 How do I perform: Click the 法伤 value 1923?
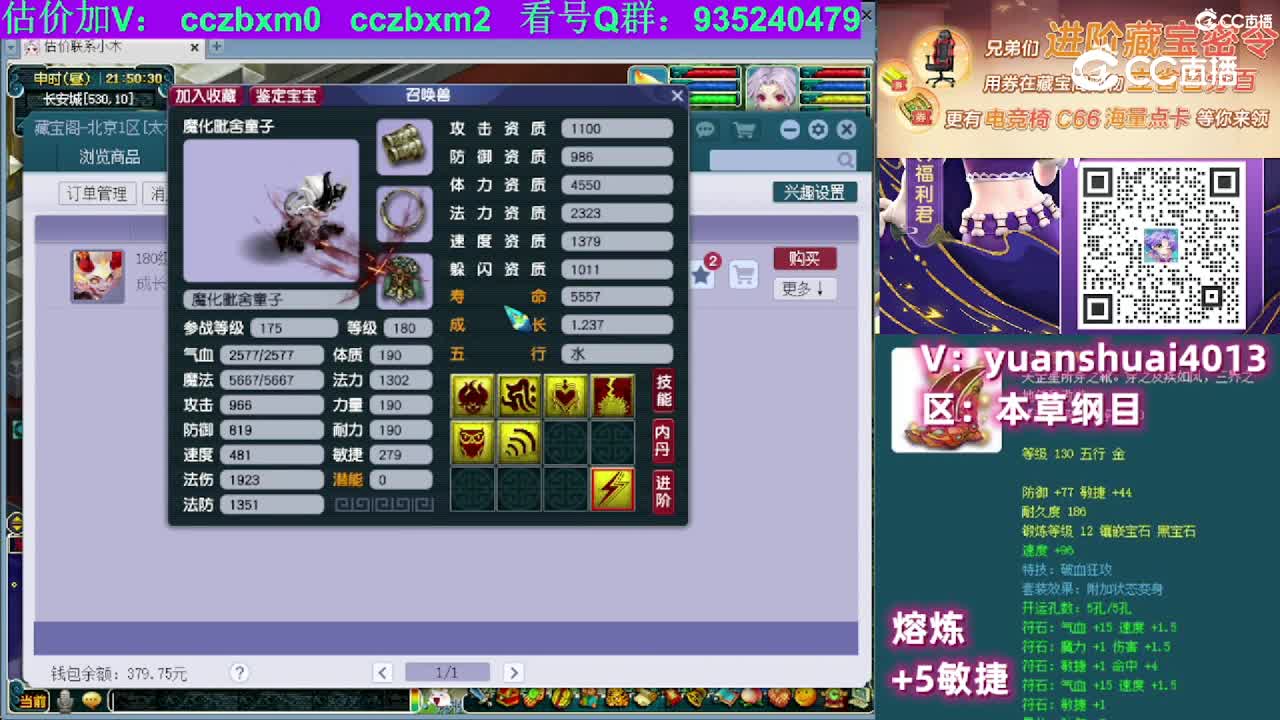[x=271, y=480]
